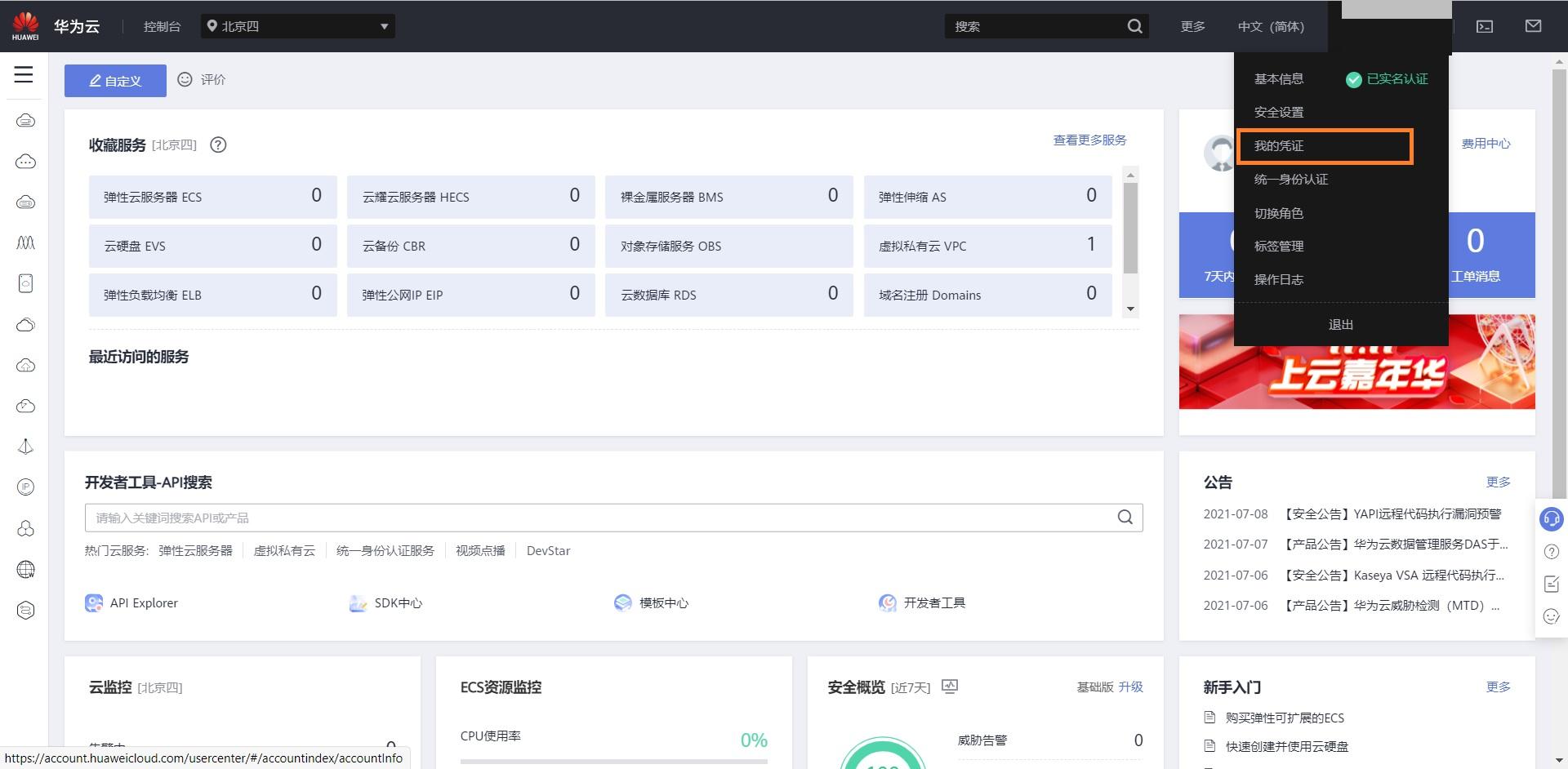Open the mail messages icon
Viewport: 1568px width, 769px height.
pos(1533,26)
